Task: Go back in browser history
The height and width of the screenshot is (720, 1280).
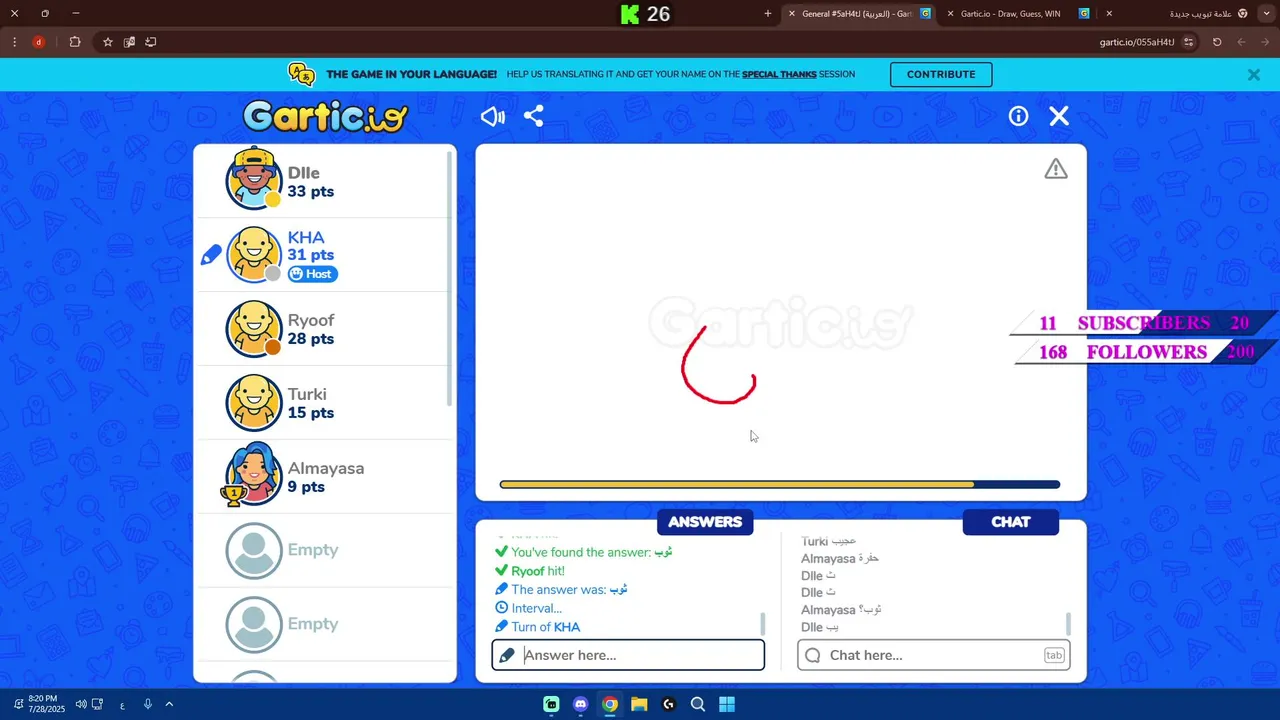Action: point(1266,42)
